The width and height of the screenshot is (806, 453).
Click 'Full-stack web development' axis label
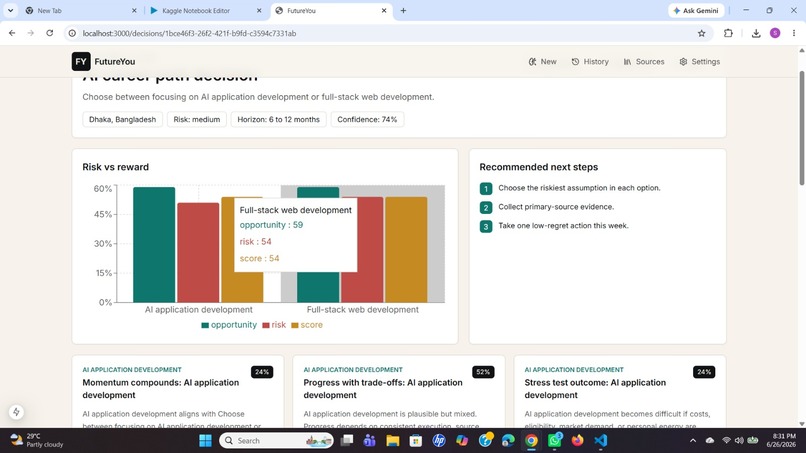coord(362,310)
